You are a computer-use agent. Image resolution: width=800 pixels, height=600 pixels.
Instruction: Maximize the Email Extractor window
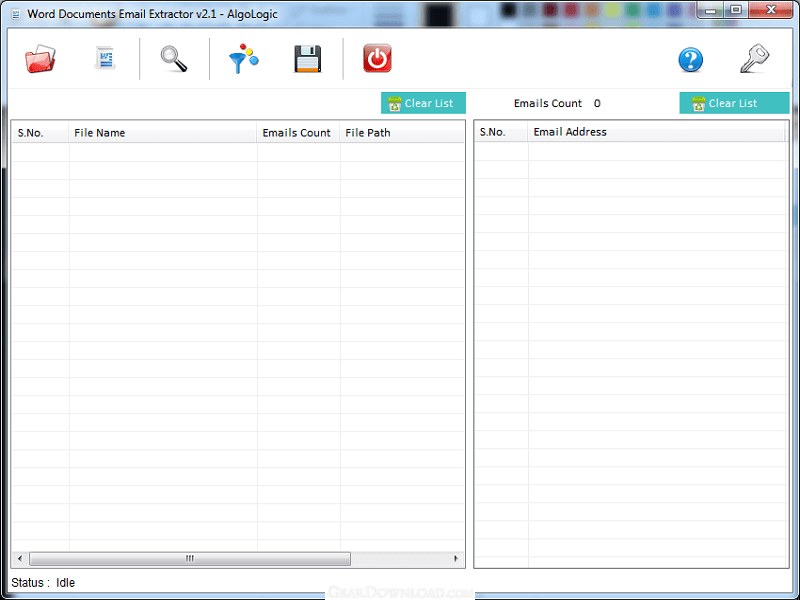click(736, 10)
